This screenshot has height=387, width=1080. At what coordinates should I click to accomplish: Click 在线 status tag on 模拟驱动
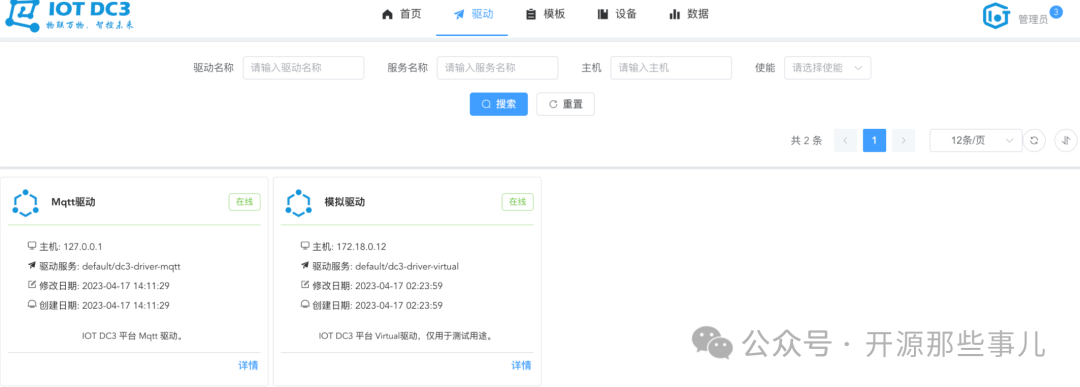pos(517,202)
